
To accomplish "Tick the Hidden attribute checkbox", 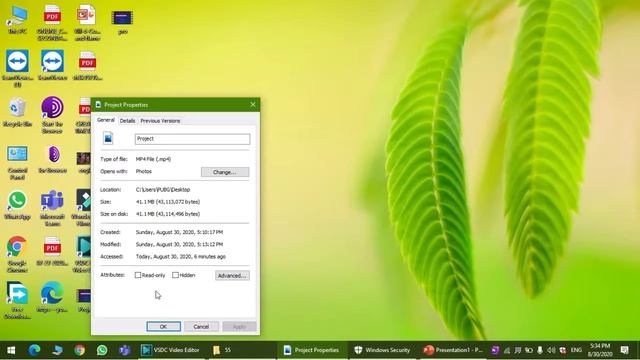I will [175, 275].
